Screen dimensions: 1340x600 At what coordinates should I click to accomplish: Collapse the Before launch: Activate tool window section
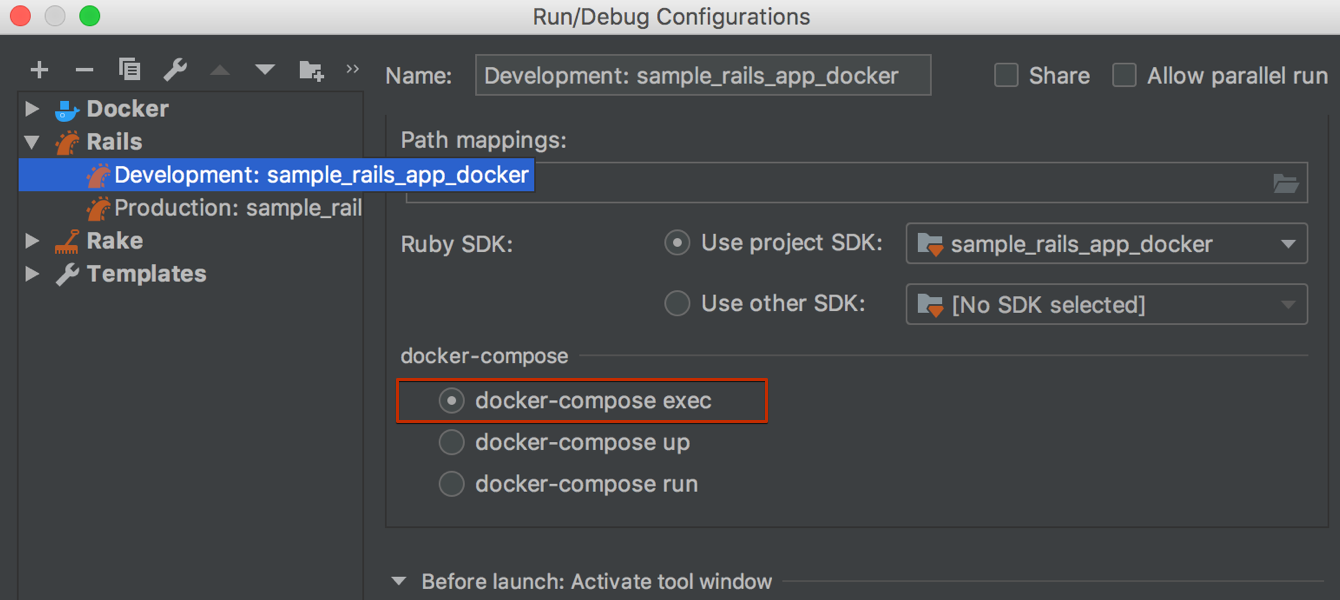pyautogui.click(x=398, y=581)
